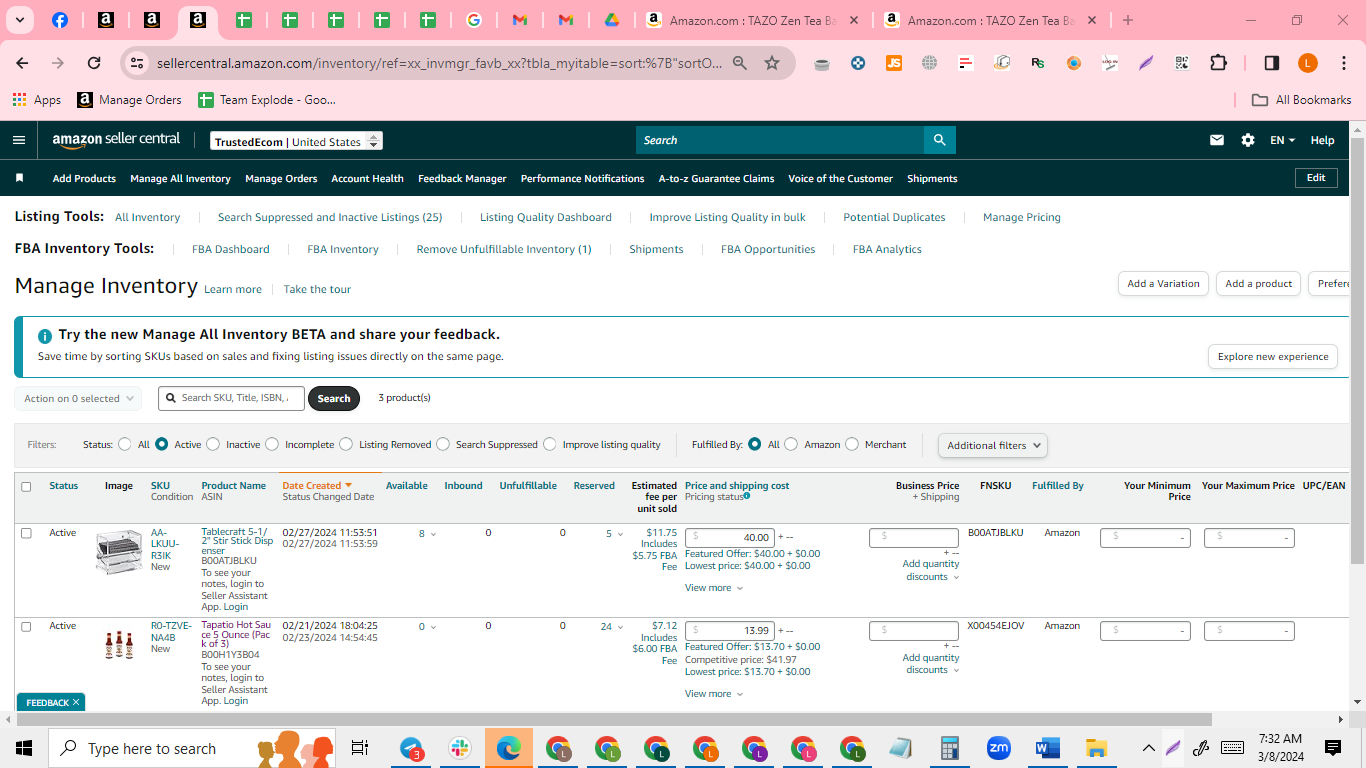Open the Seller Central hamburger menu
Viewport: 1366px width, 768px height.
(19, 140)
